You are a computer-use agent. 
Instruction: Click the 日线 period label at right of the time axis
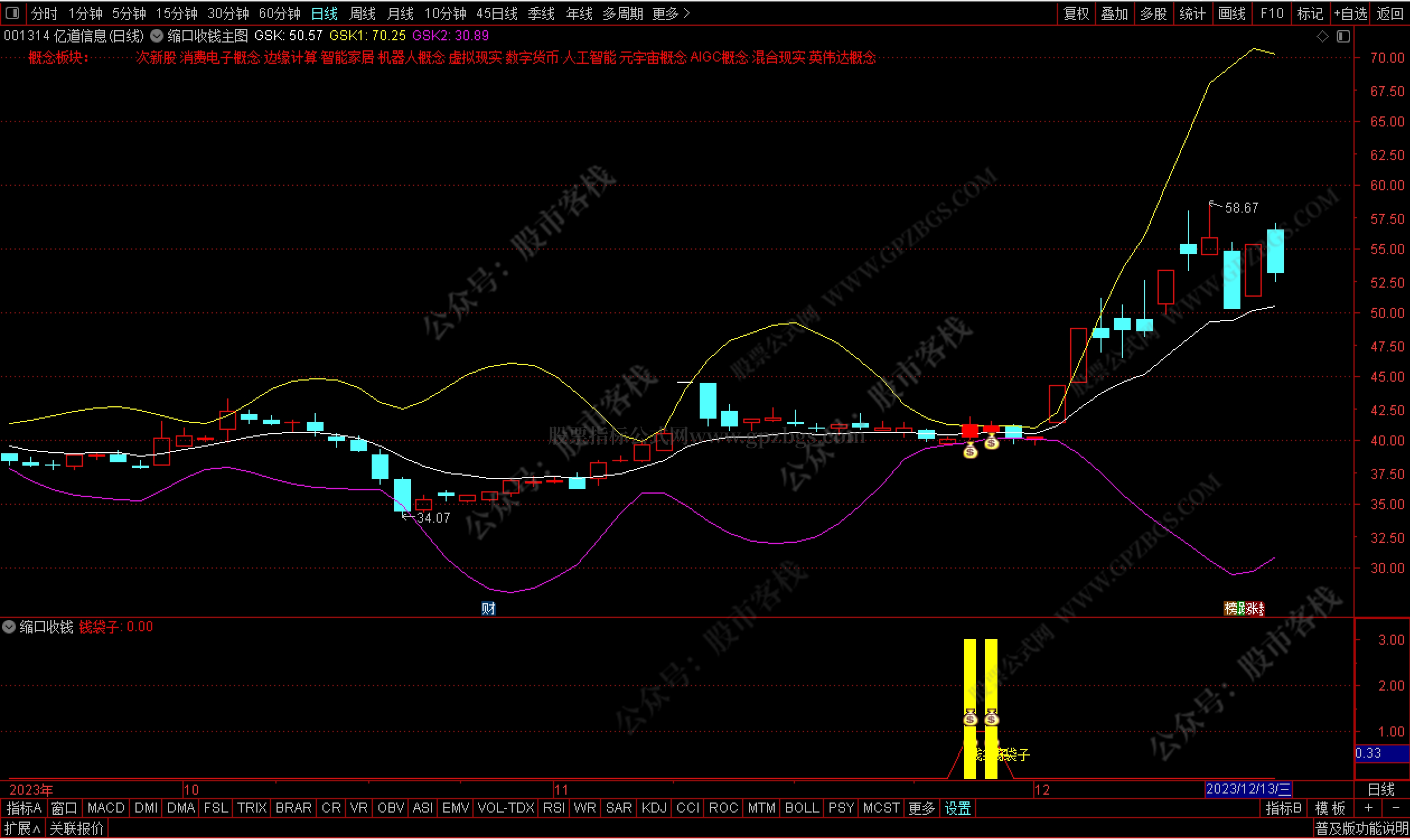[1381, 790]
